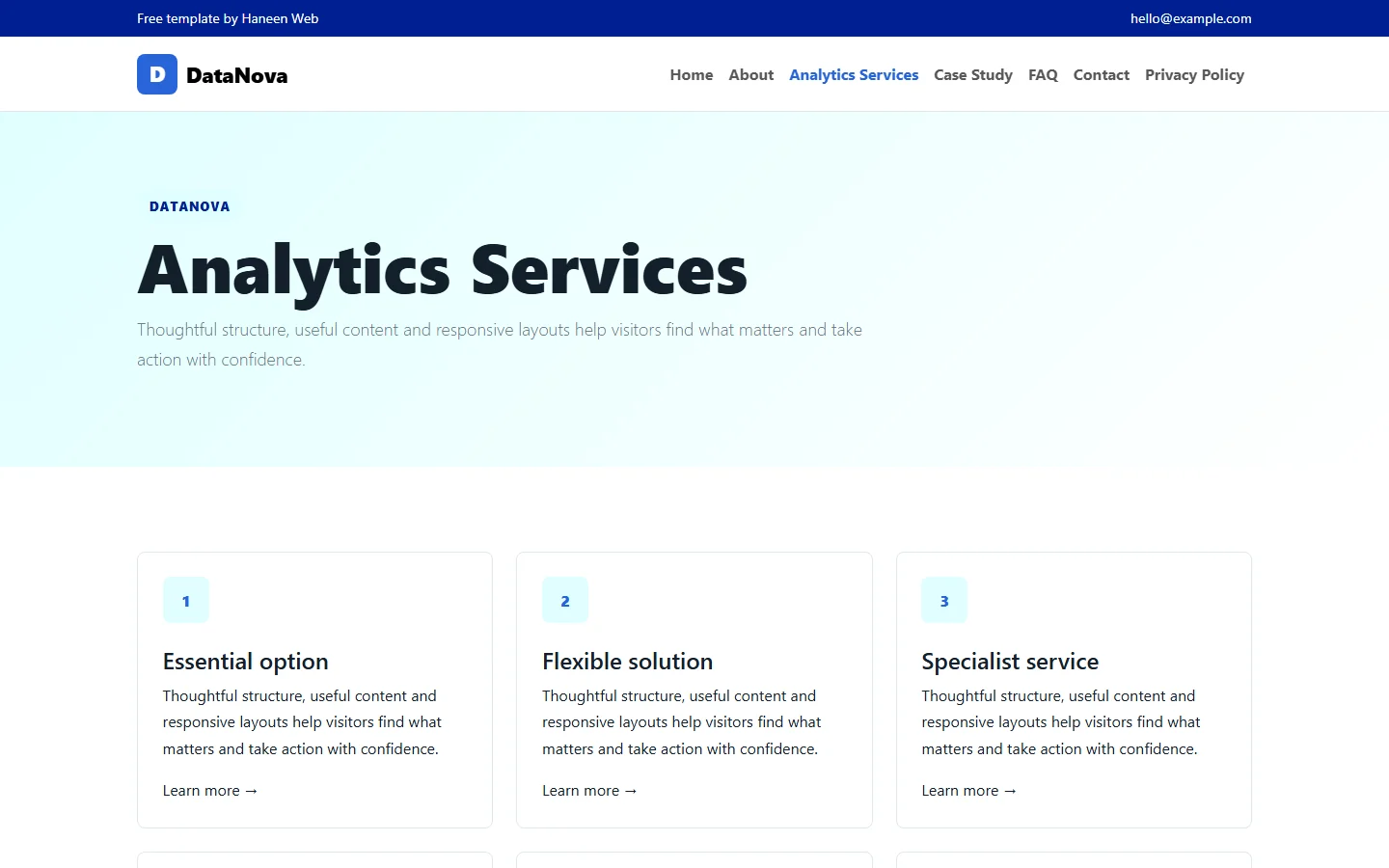1389x868 pixels.
Task: Navigate to the FAQ page
Action: [x=1043, y=75]
